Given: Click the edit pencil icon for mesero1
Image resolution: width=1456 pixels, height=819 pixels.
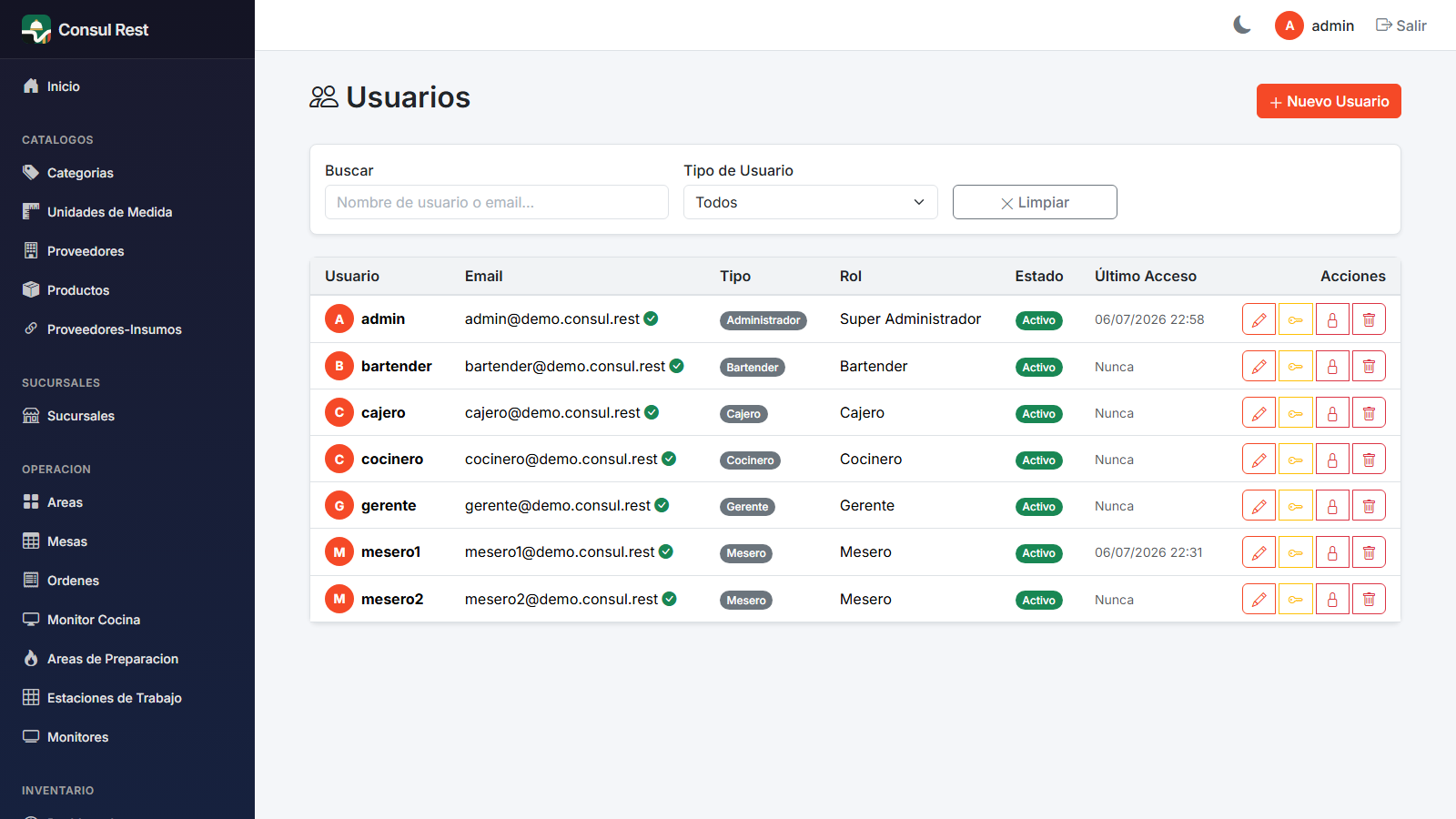Looking at the screenshot, I should (1259, 552).
